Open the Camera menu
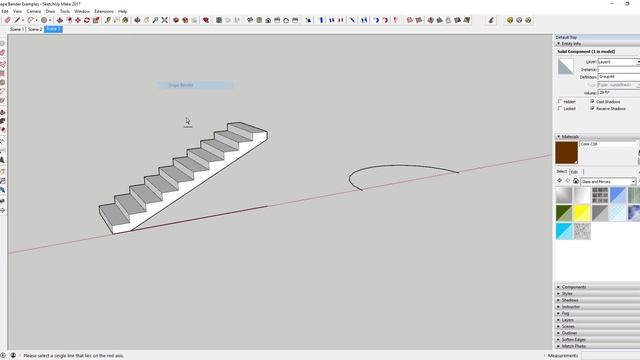This screenshot has width=640, height=360. 33,11
